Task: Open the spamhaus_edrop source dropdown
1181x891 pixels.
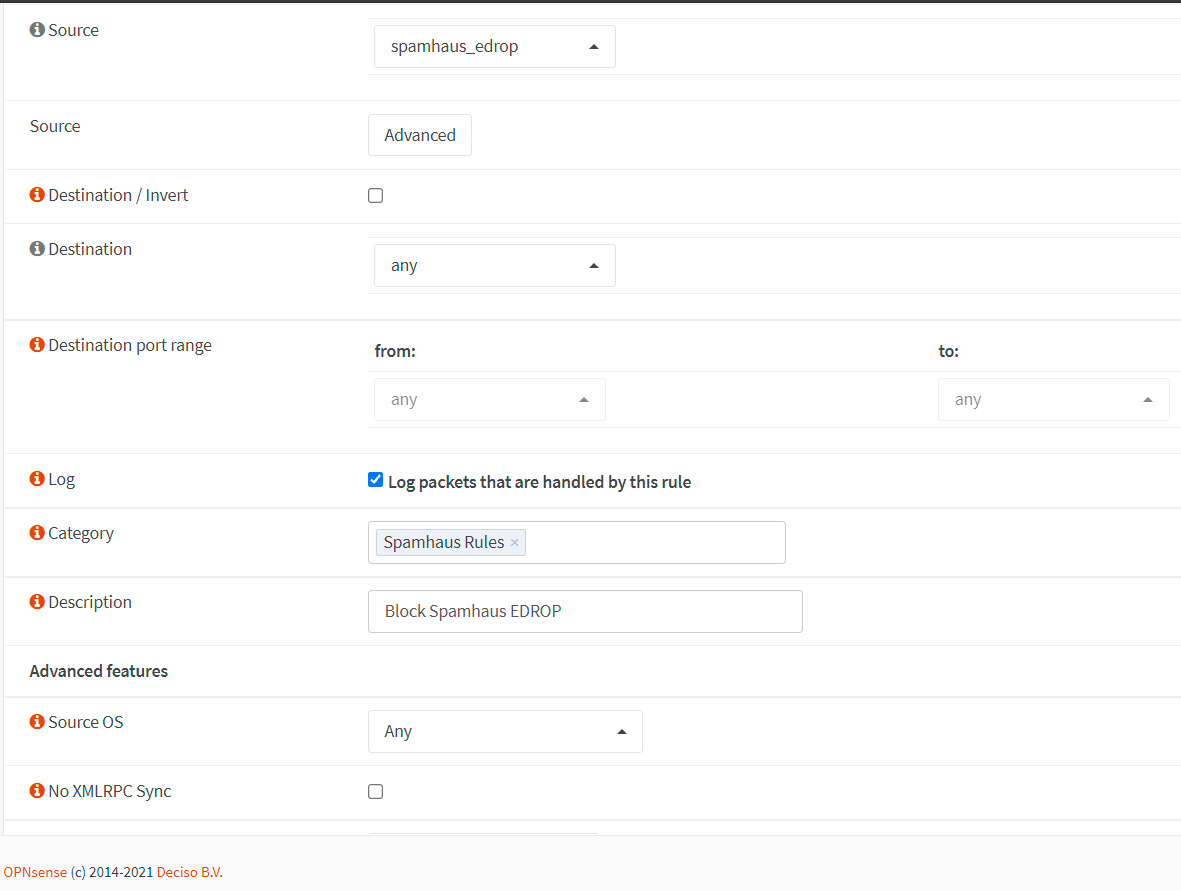Action: 494,47
